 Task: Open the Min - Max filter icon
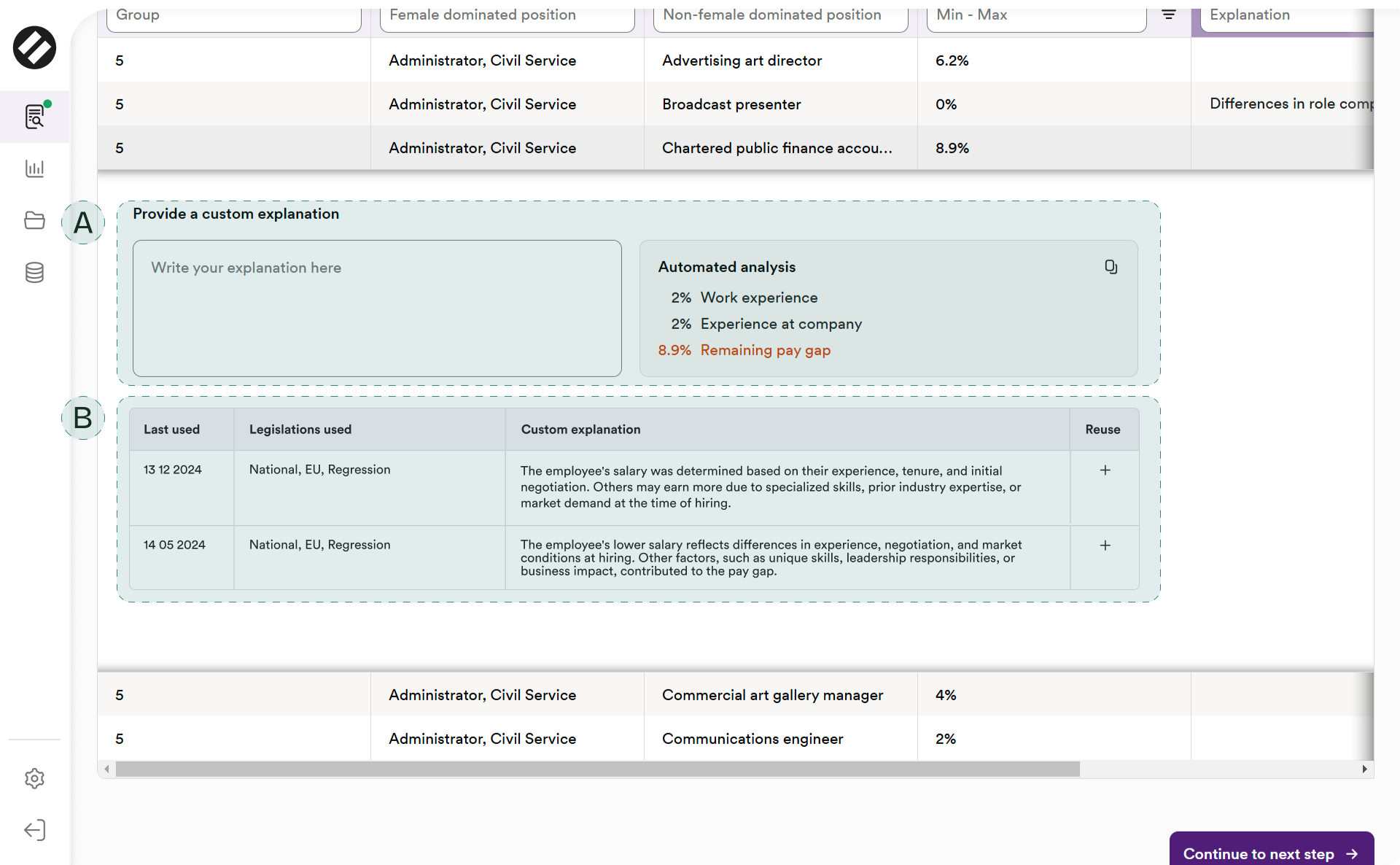coord(1168,15)
